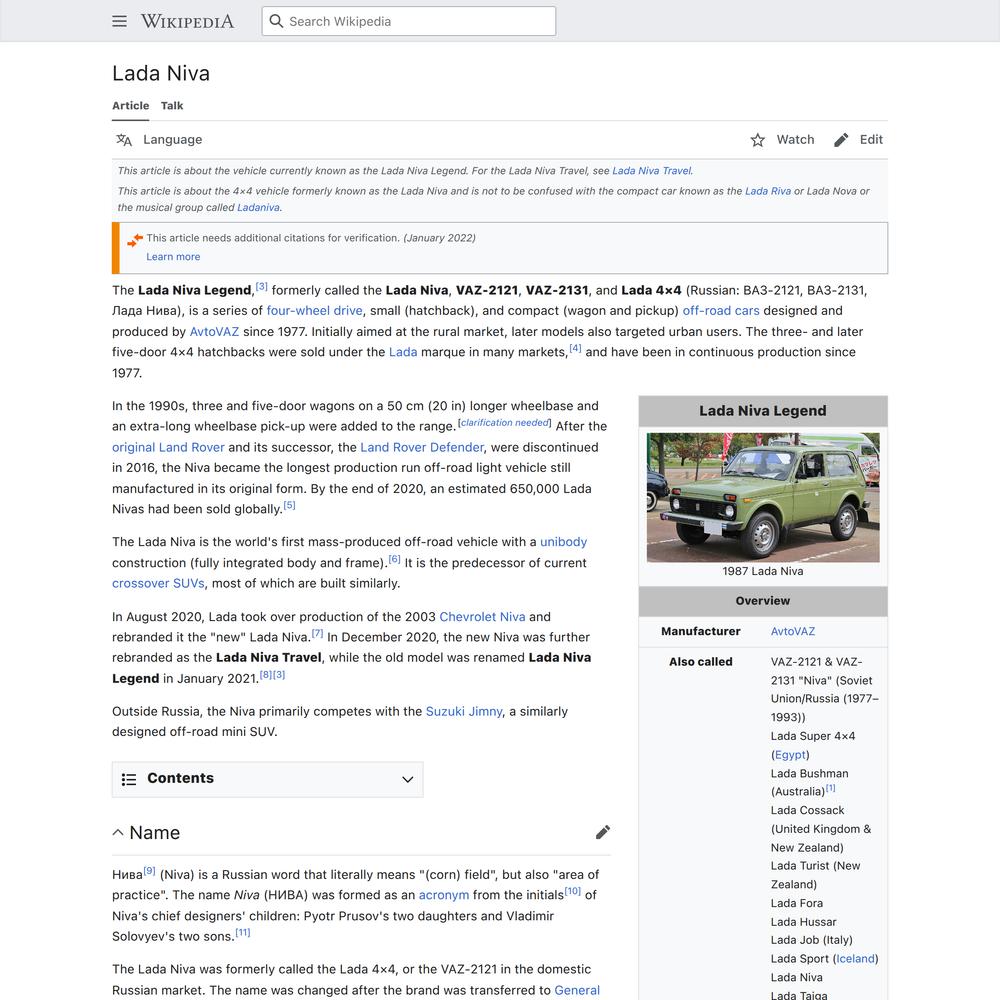1000x1000 pixels.
Task: Open the Suzuki Jimny link
Action: click(464, 711)
